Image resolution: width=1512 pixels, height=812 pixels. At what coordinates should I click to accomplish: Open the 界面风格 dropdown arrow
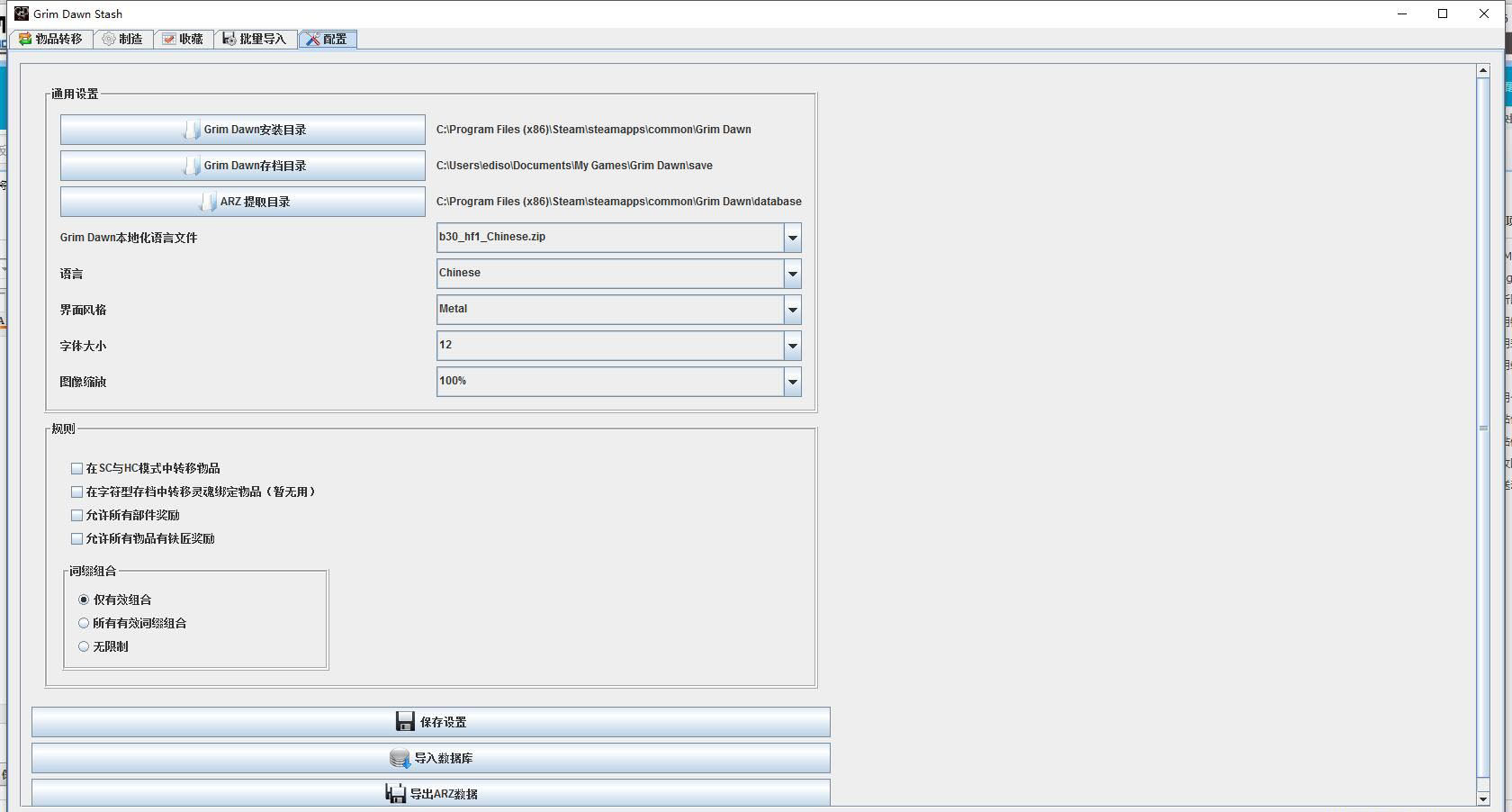click(x=792, y=310)
